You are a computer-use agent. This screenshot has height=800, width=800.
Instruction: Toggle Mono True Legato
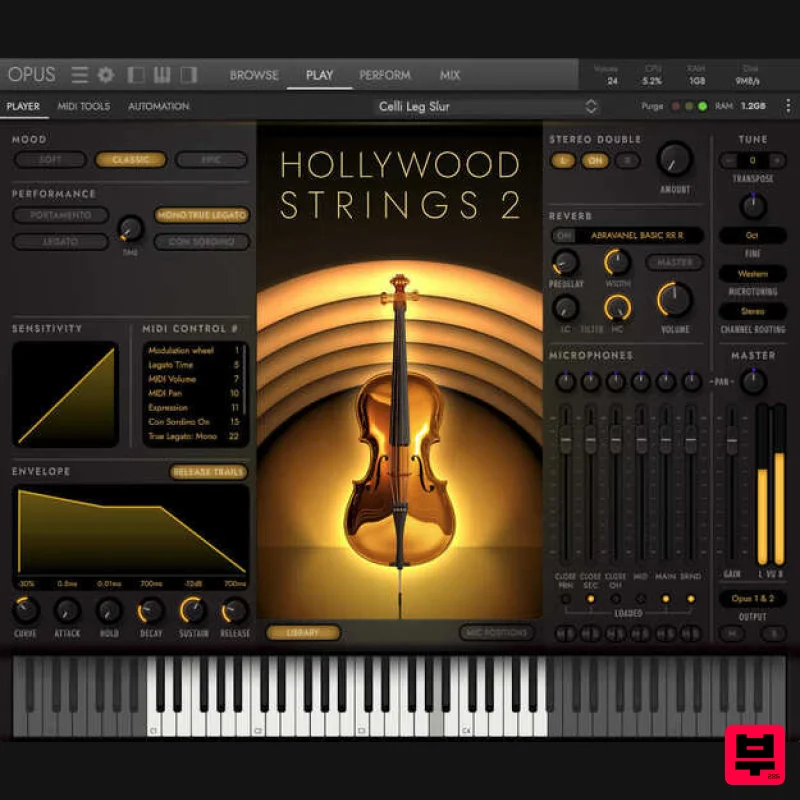(202, 215)
